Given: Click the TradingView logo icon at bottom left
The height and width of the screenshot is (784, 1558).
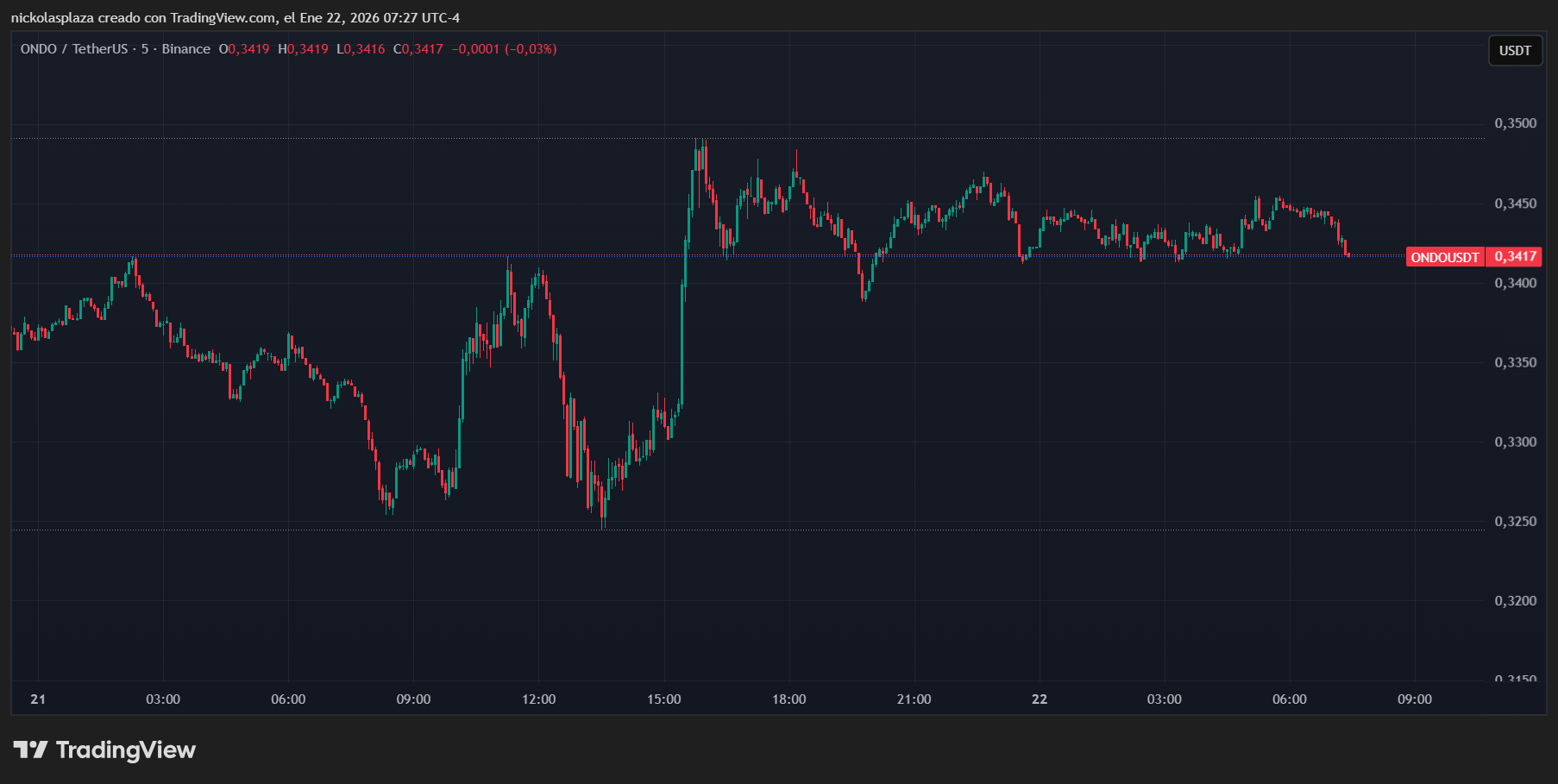Looking at the screenshot, I should (x=30, y=750).
